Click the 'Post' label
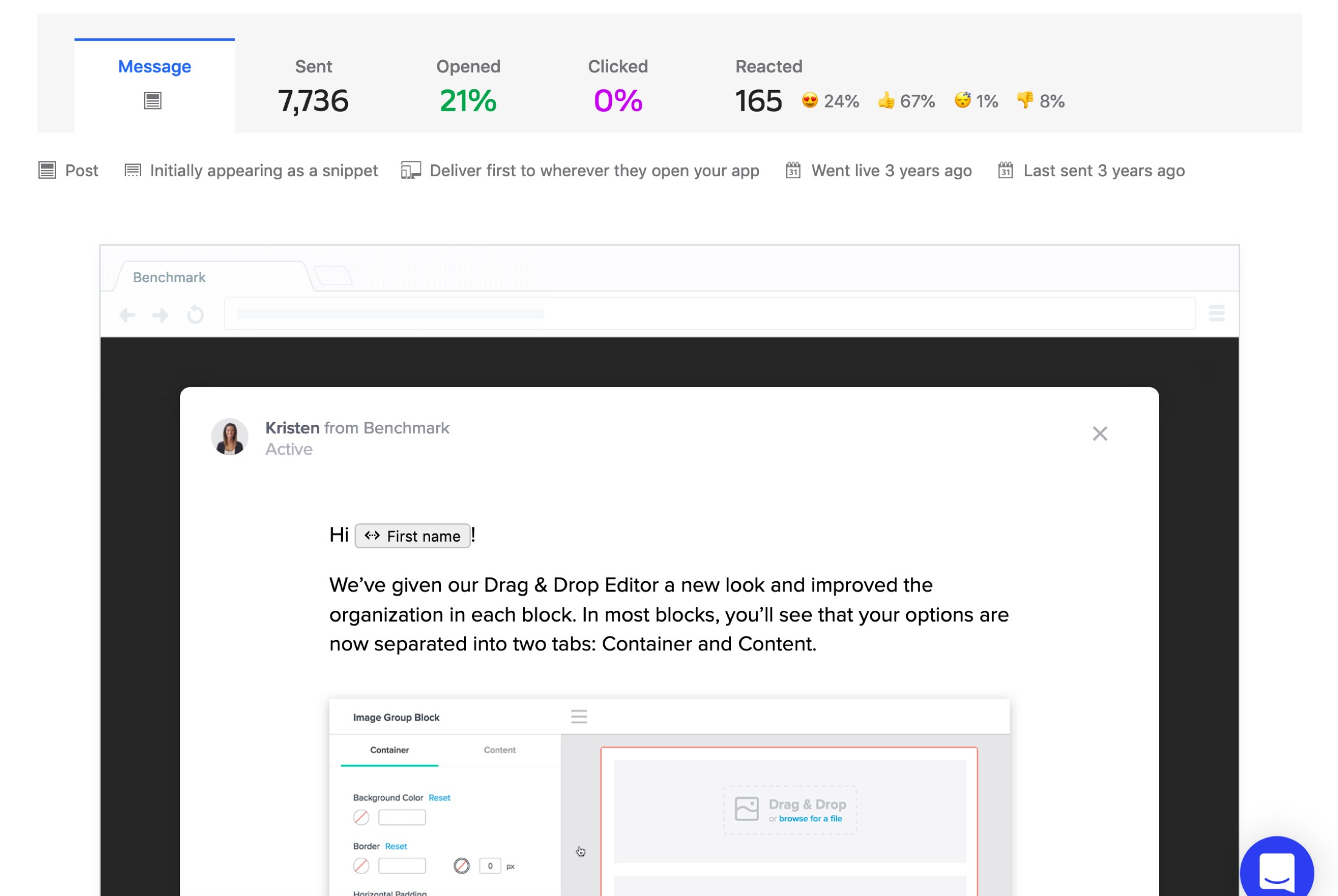1338x896 pixels. [81, 171]
